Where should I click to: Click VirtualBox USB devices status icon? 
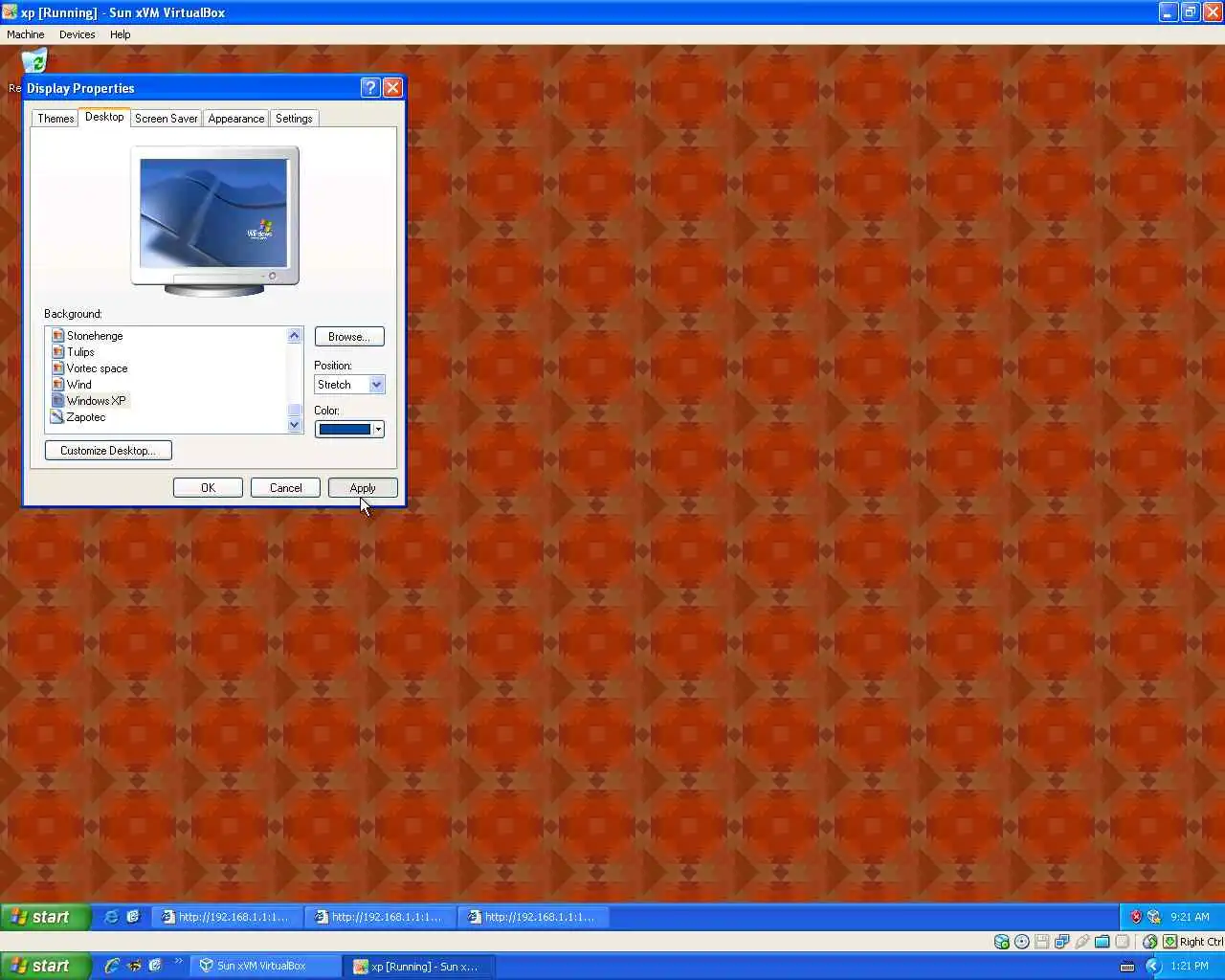tap(1082, 942)
